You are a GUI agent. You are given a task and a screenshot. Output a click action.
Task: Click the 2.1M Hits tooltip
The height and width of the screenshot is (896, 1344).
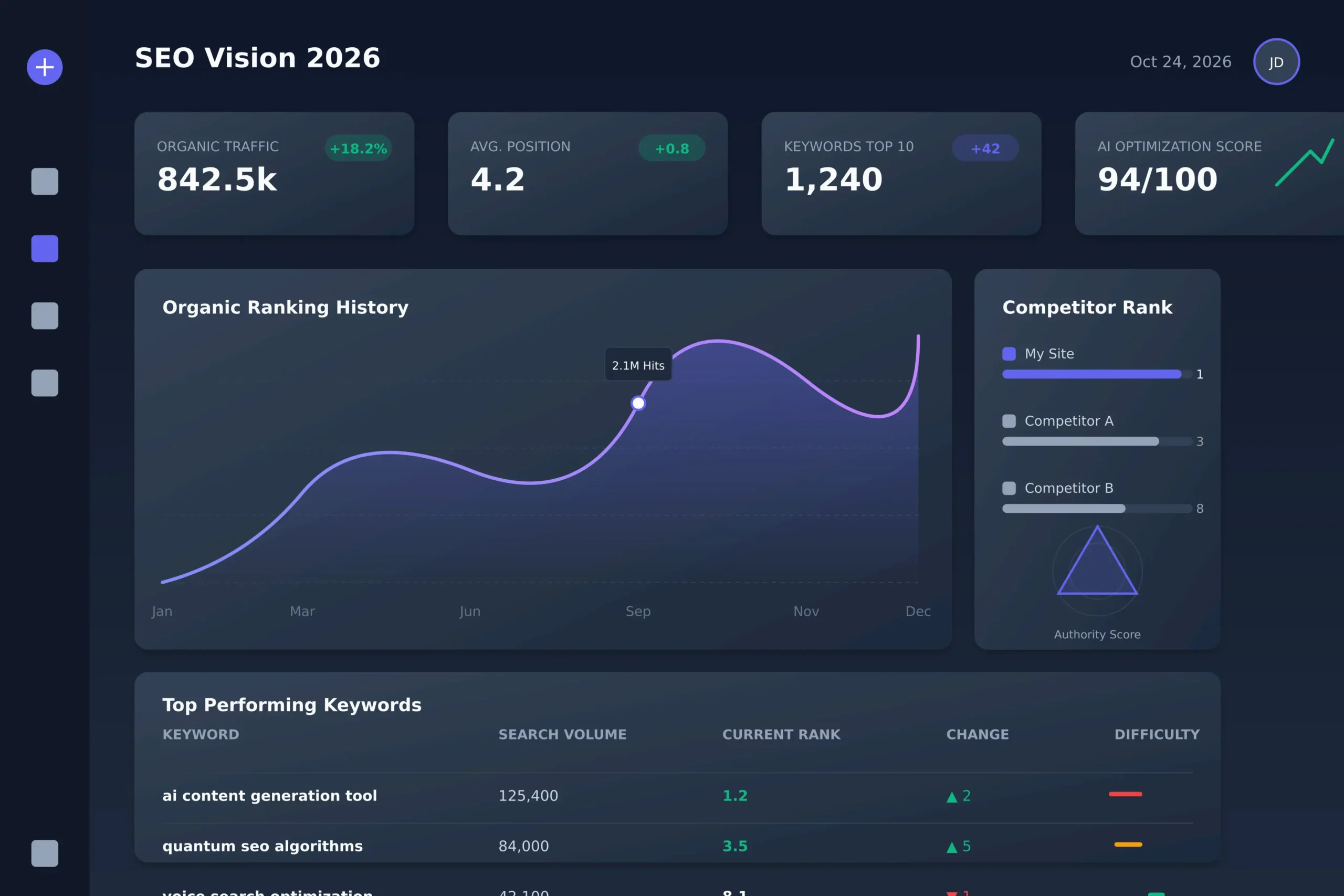click(x=638, y=365)
